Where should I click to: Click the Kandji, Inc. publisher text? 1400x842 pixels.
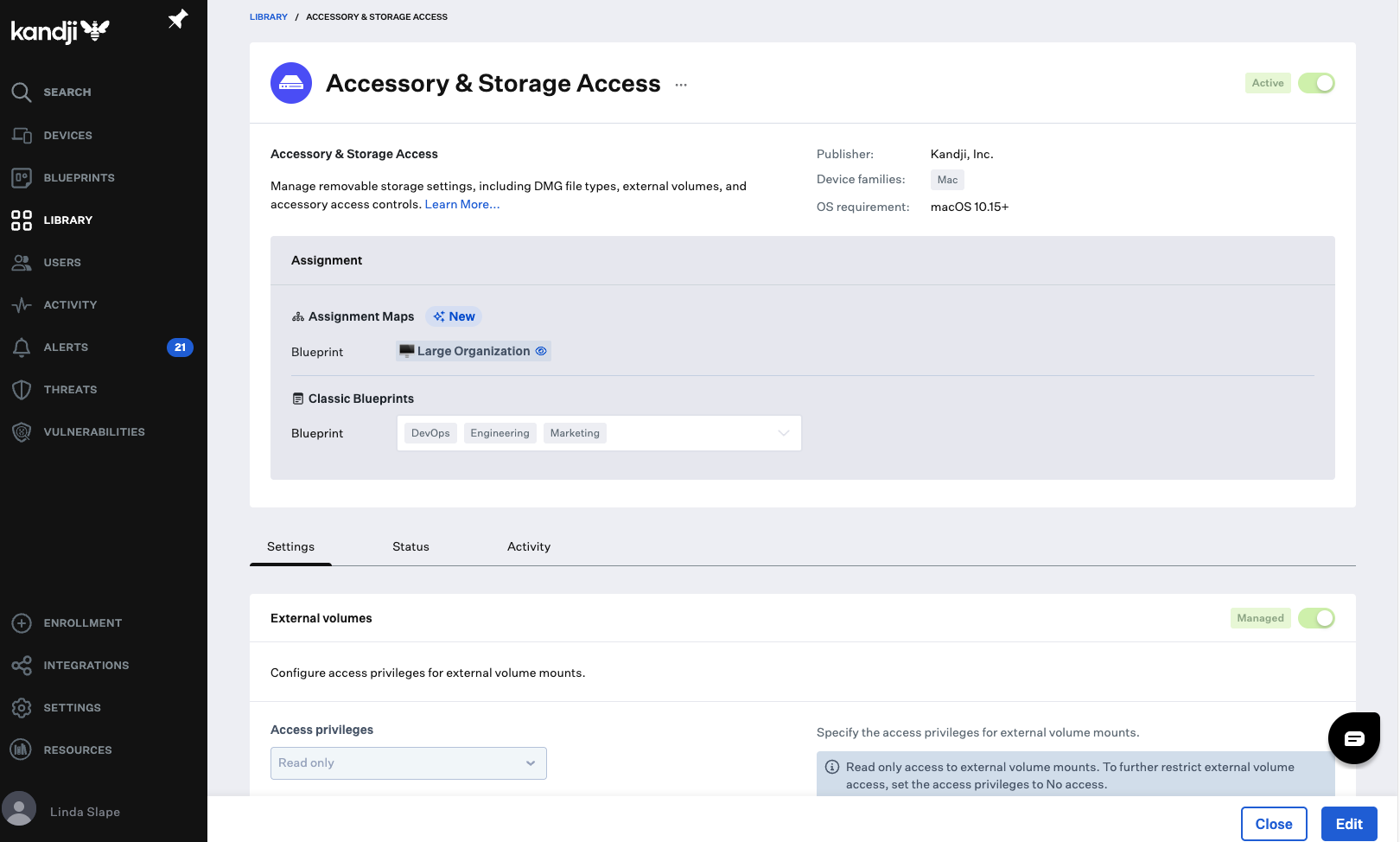pyautogui.click(x=962, y=155)
